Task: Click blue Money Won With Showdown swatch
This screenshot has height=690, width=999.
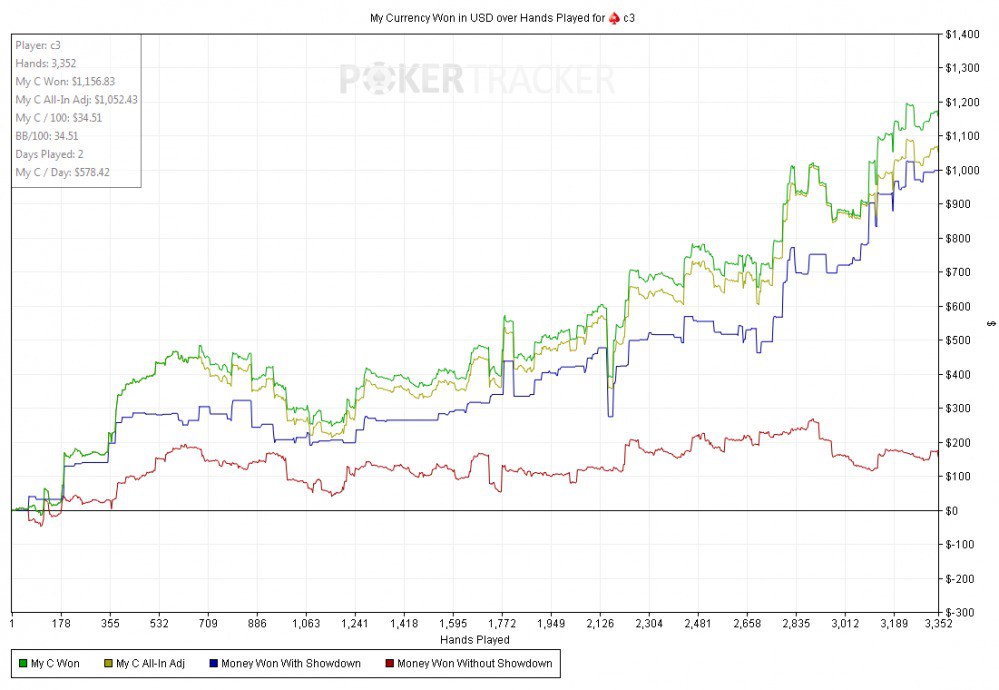Action: tap(213, 663)
